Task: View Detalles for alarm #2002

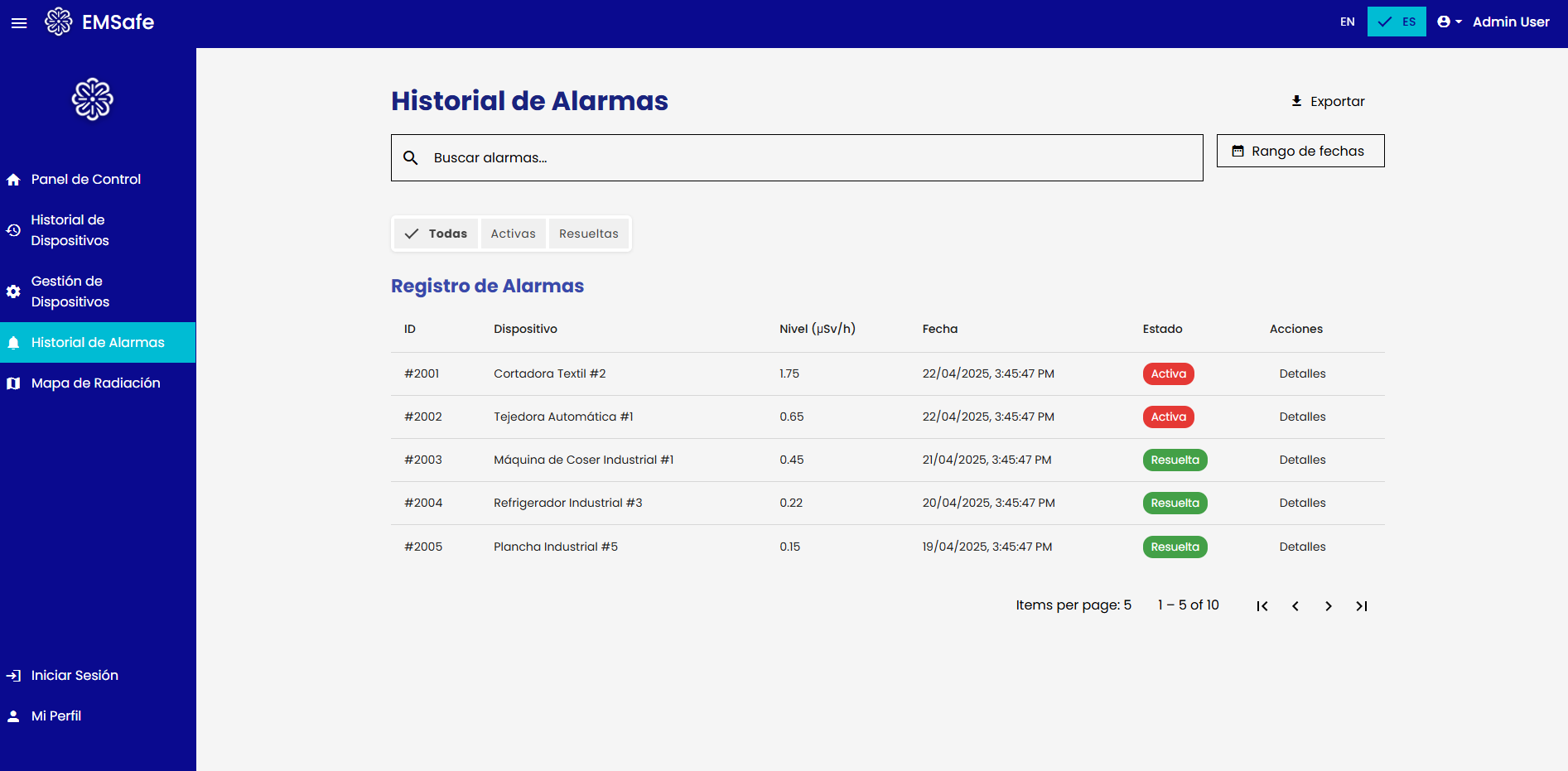Action: pos(1302,417)
